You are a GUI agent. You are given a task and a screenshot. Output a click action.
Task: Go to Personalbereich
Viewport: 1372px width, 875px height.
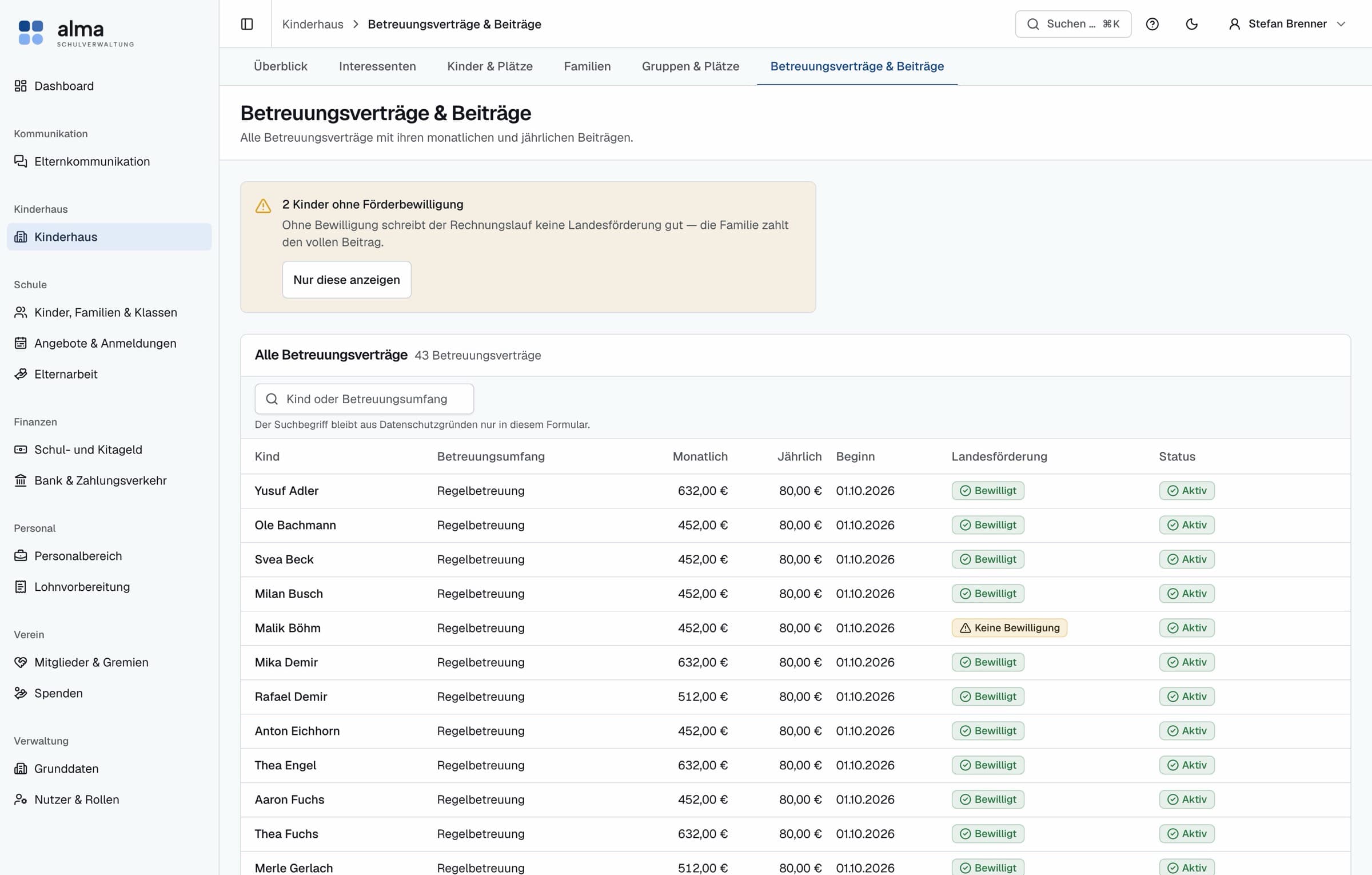pyautogui.click(x=109, y=556)
